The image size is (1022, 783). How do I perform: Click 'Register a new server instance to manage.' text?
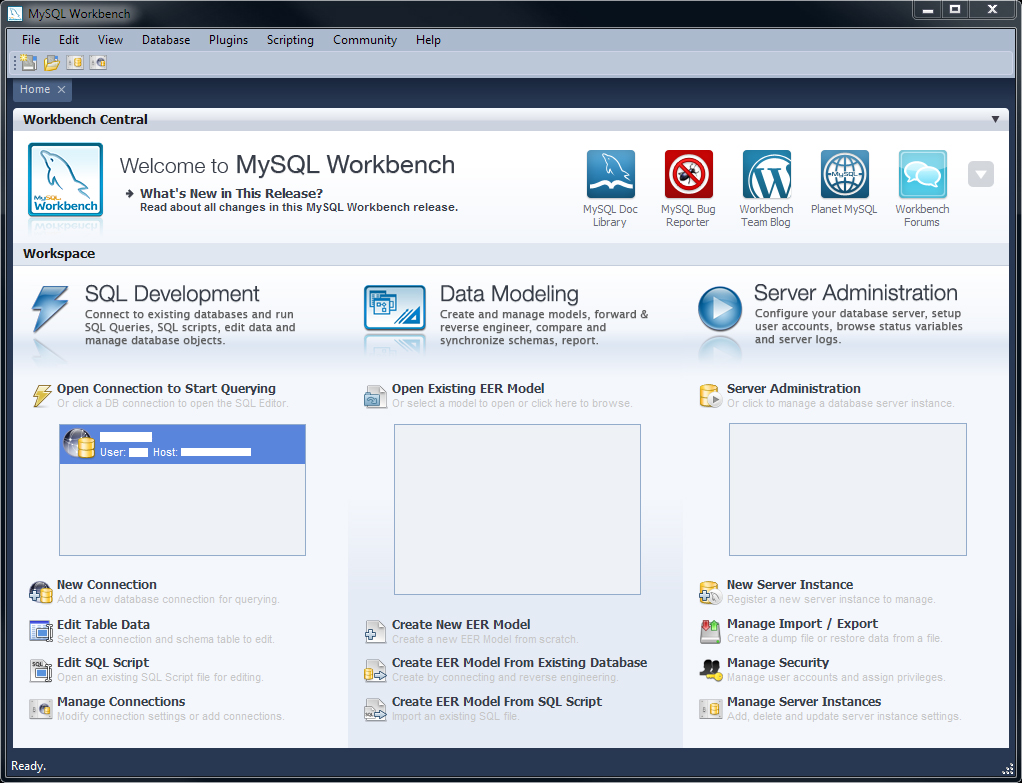pos(831,599)
